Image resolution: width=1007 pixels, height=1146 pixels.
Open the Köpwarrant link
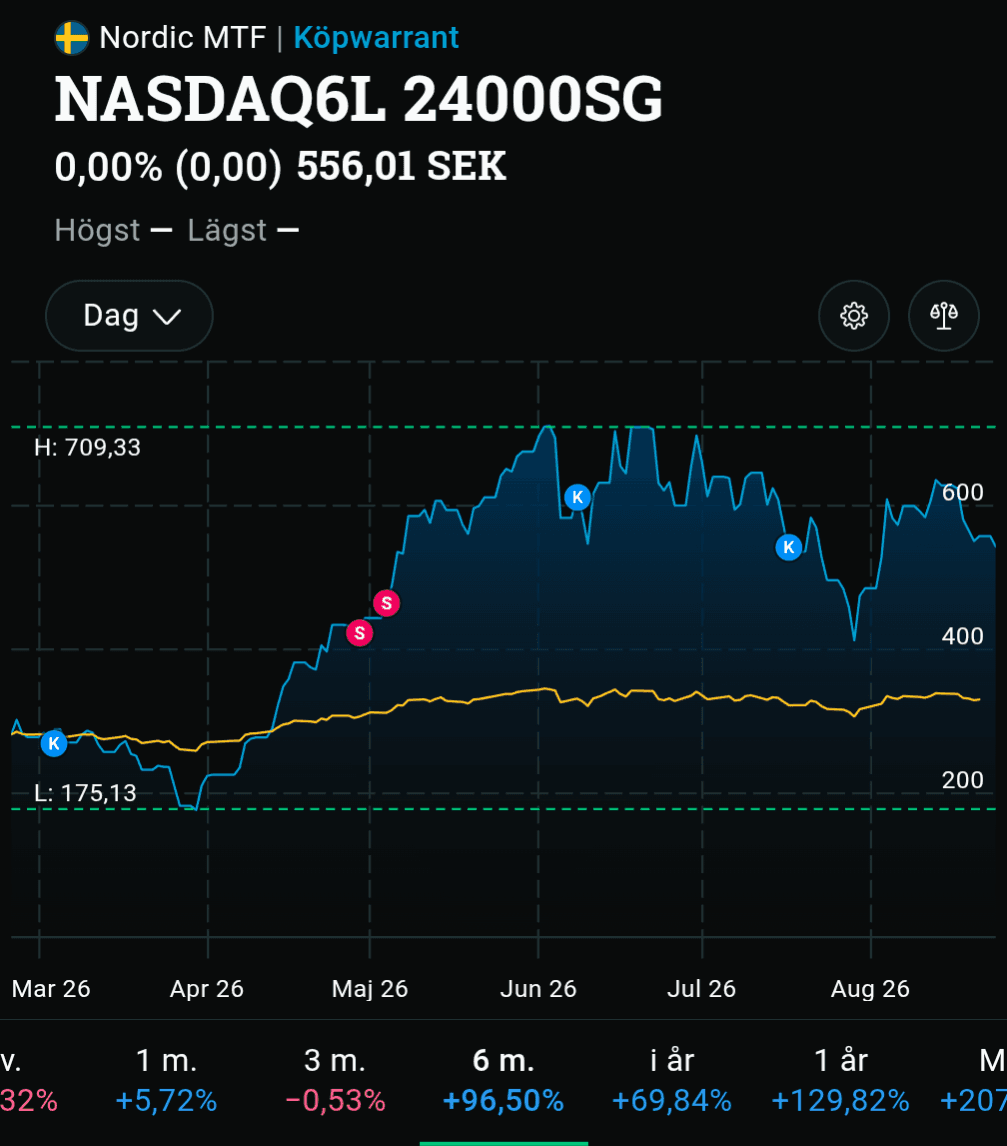(376, 37)
